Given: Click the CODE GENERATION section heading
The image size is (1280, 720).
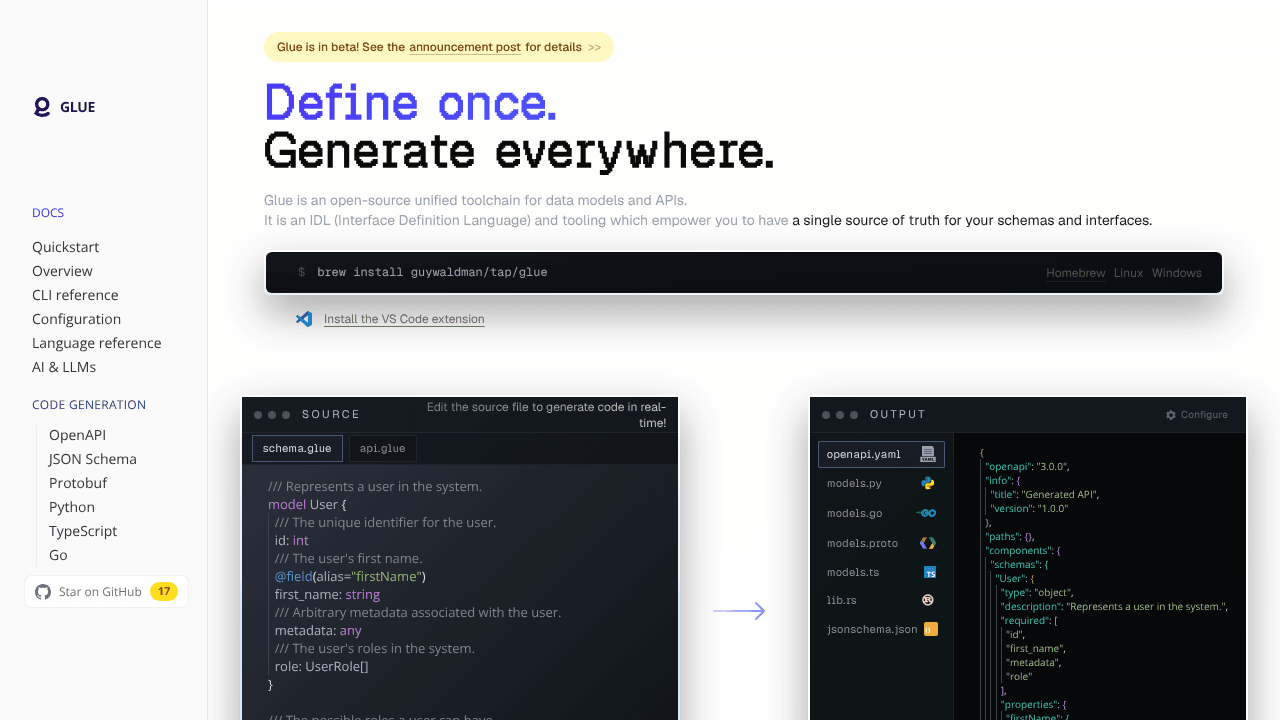Looking at the screenshot, I should [89, 405].
